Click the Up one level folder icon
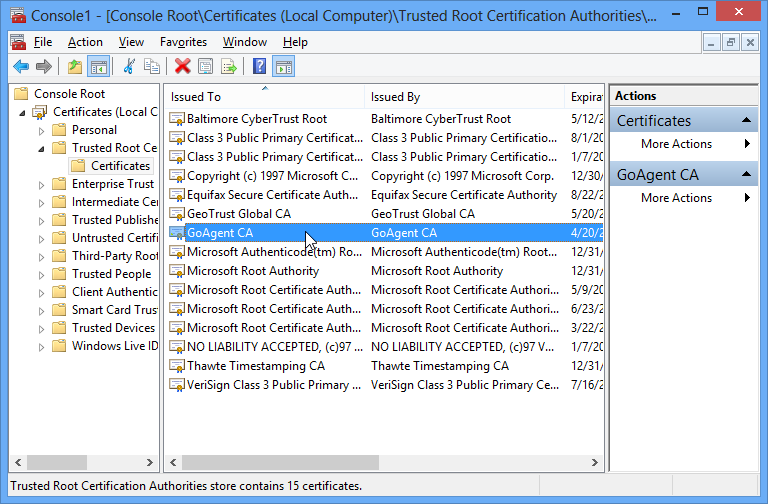 [74, 66]
